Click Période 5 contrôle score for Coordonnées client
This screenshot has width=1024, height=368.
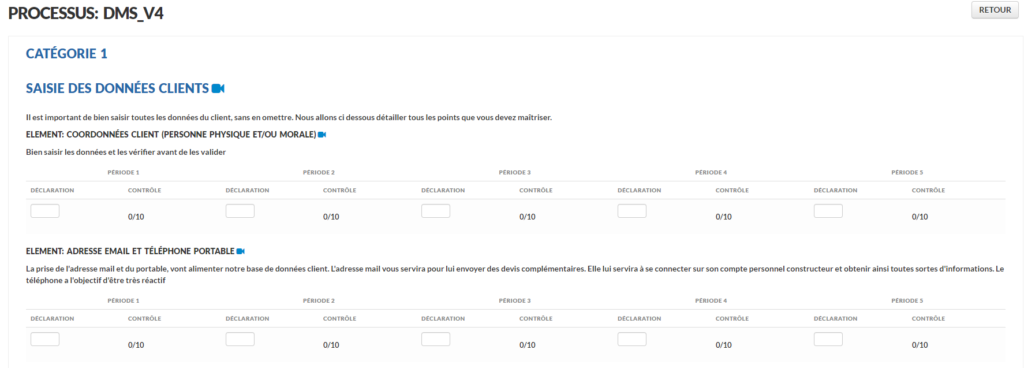coord(920,217)
